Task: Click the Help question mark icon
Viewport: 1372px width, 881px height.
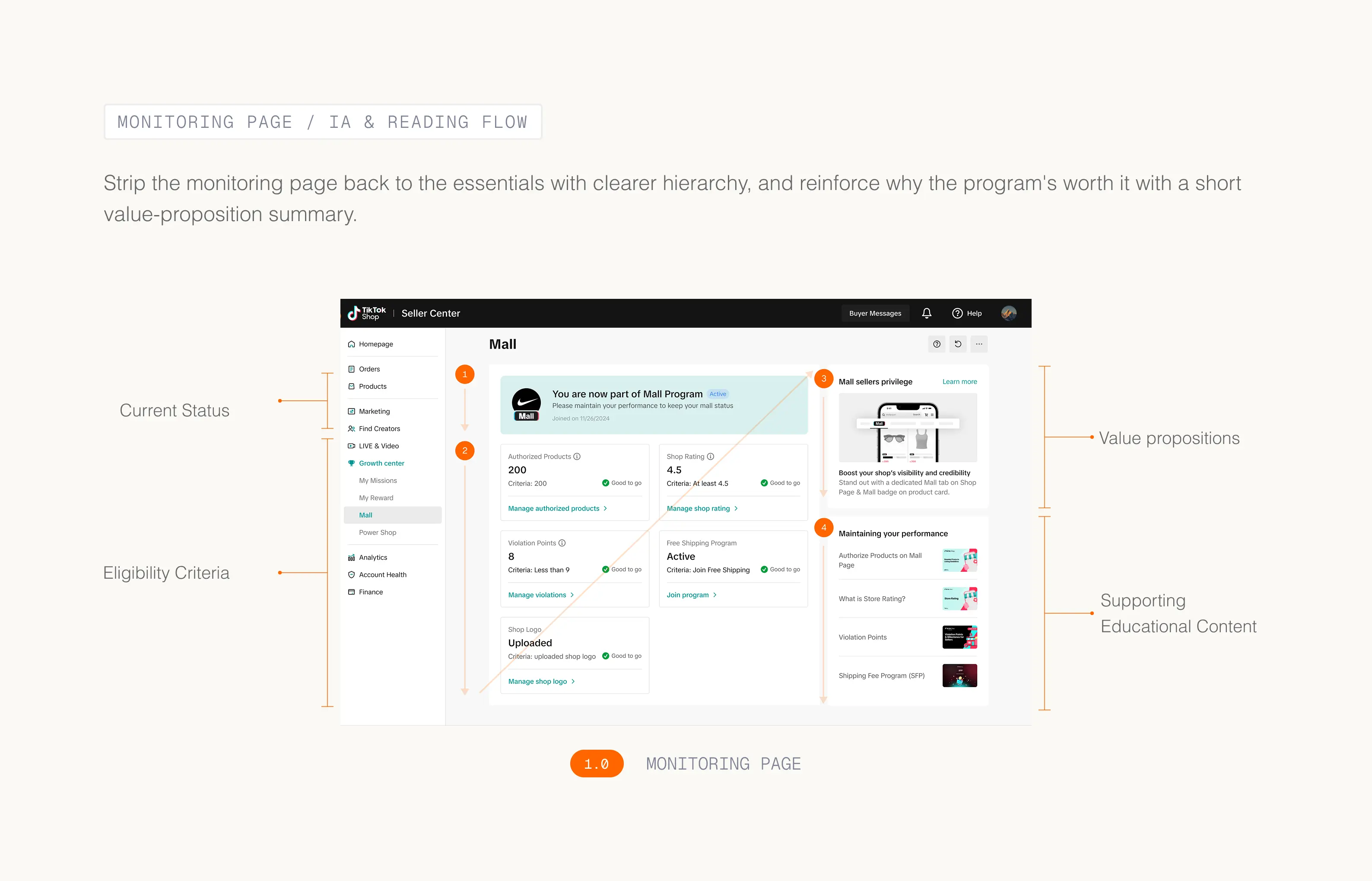Action: 956,313
